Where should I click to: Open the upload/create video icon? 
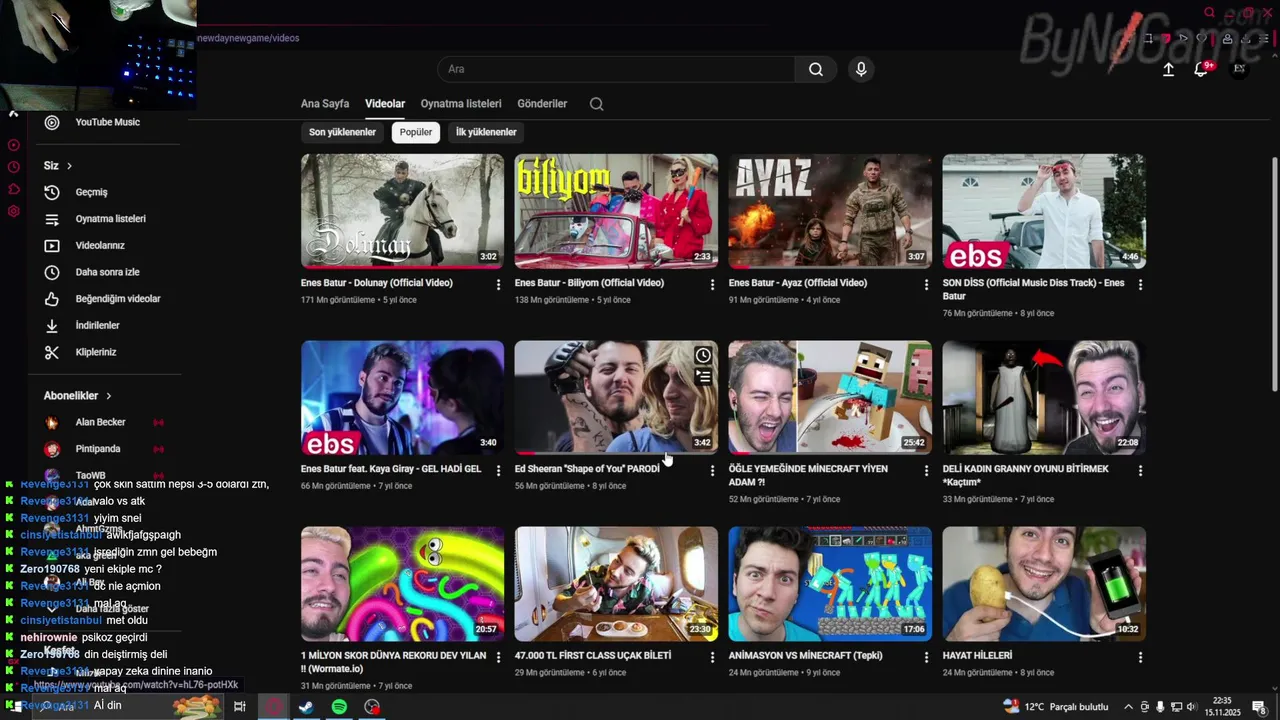click(x=1168, y=69)
